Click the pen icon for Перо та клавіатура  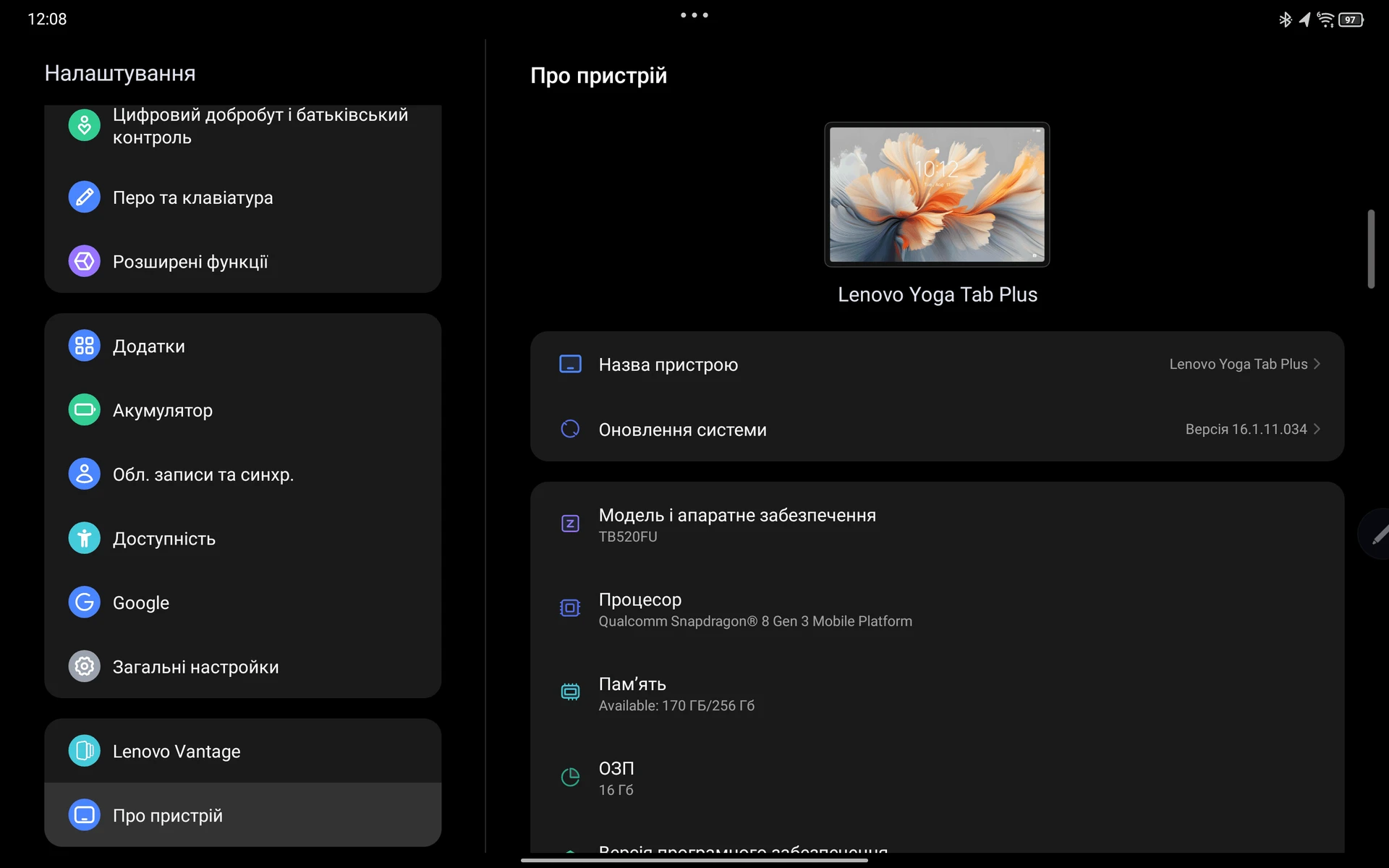click(85, 197)
